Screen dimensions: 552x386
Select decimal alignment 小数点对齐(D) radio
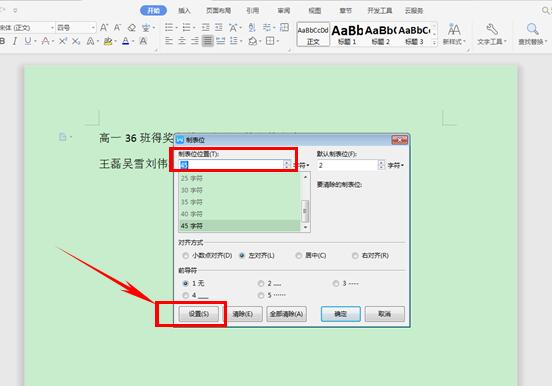coord(186,256)
